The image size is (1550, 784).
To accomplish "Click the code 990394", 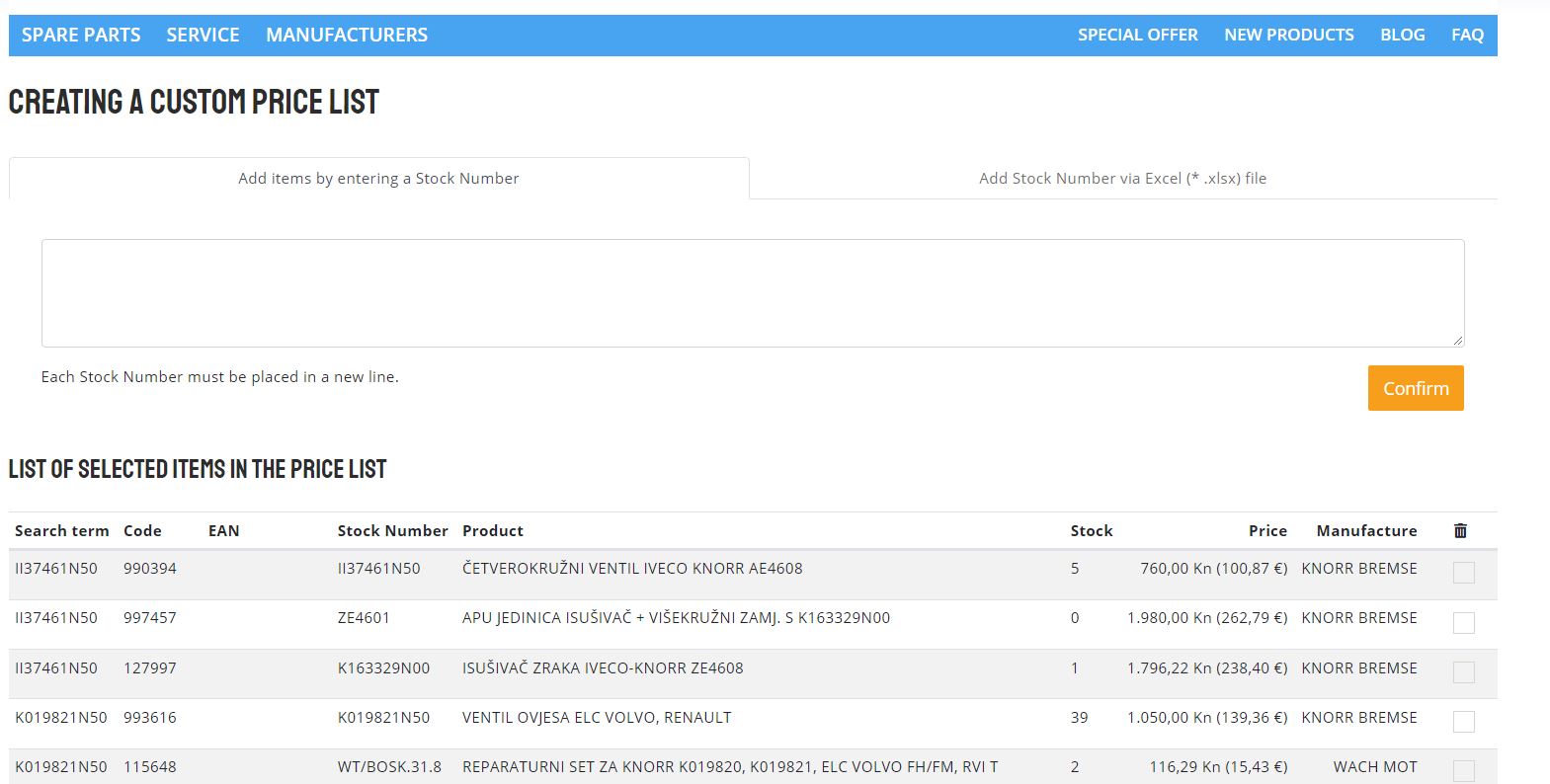I will (x=150, y=569).
